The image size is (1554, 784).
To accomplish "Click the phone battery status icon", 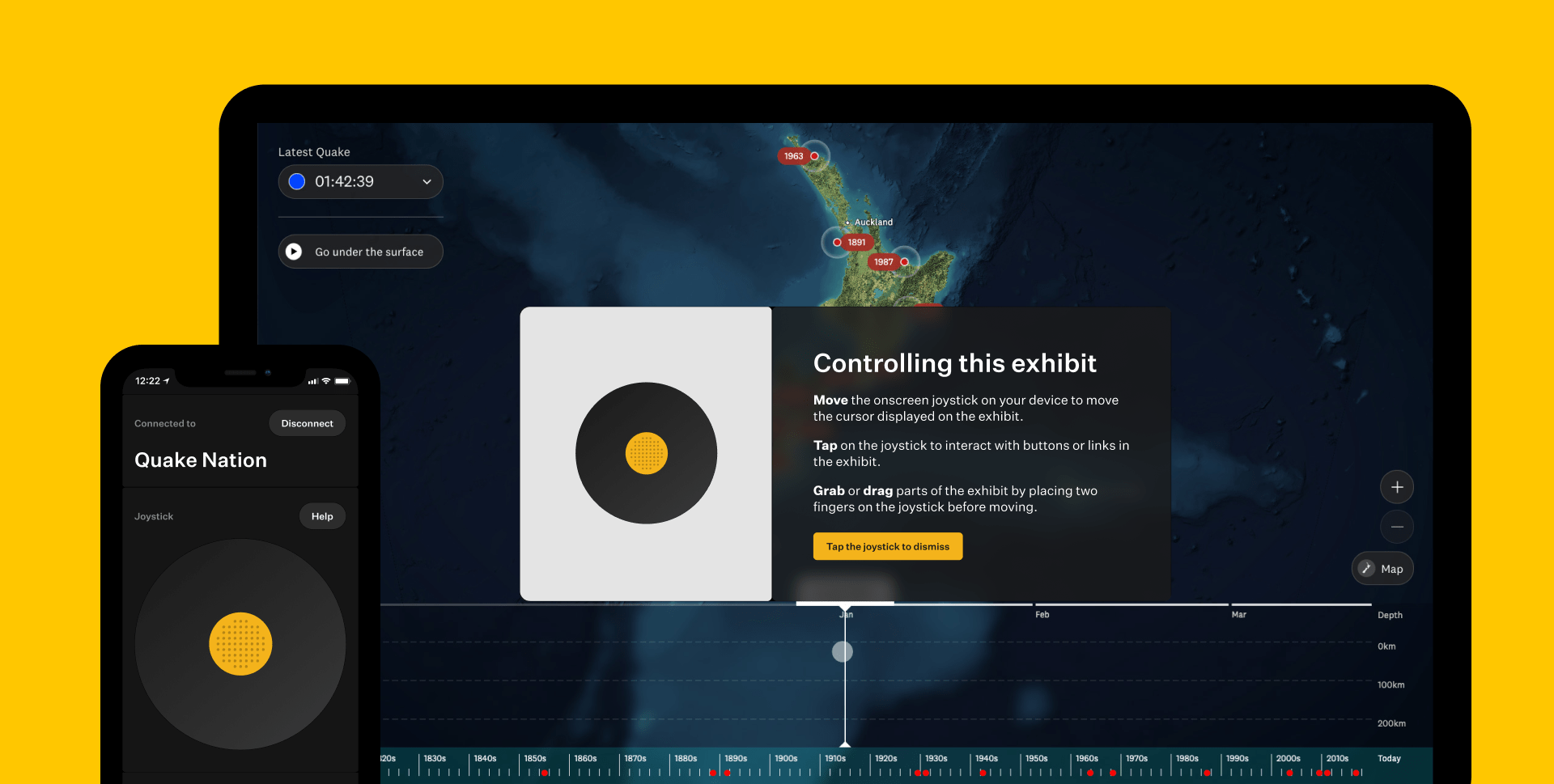I will tap(342, 381).
